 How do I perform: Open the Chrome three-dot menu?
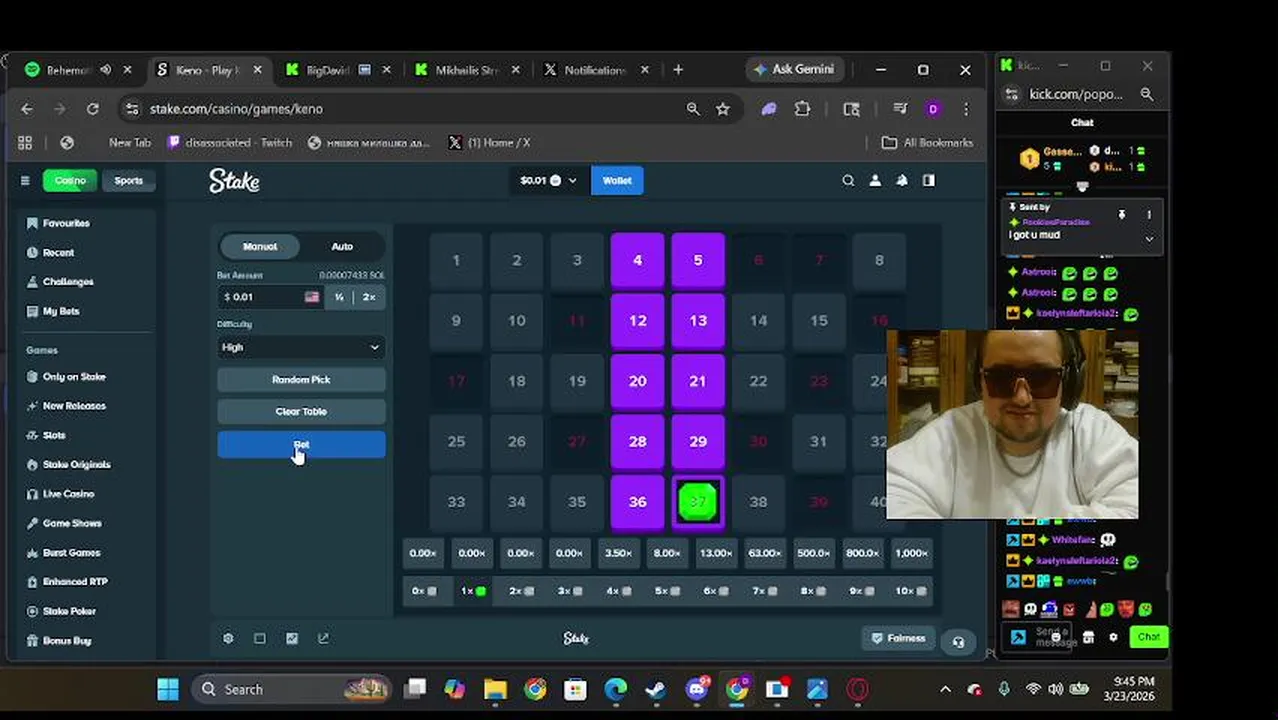pos(966,109)
